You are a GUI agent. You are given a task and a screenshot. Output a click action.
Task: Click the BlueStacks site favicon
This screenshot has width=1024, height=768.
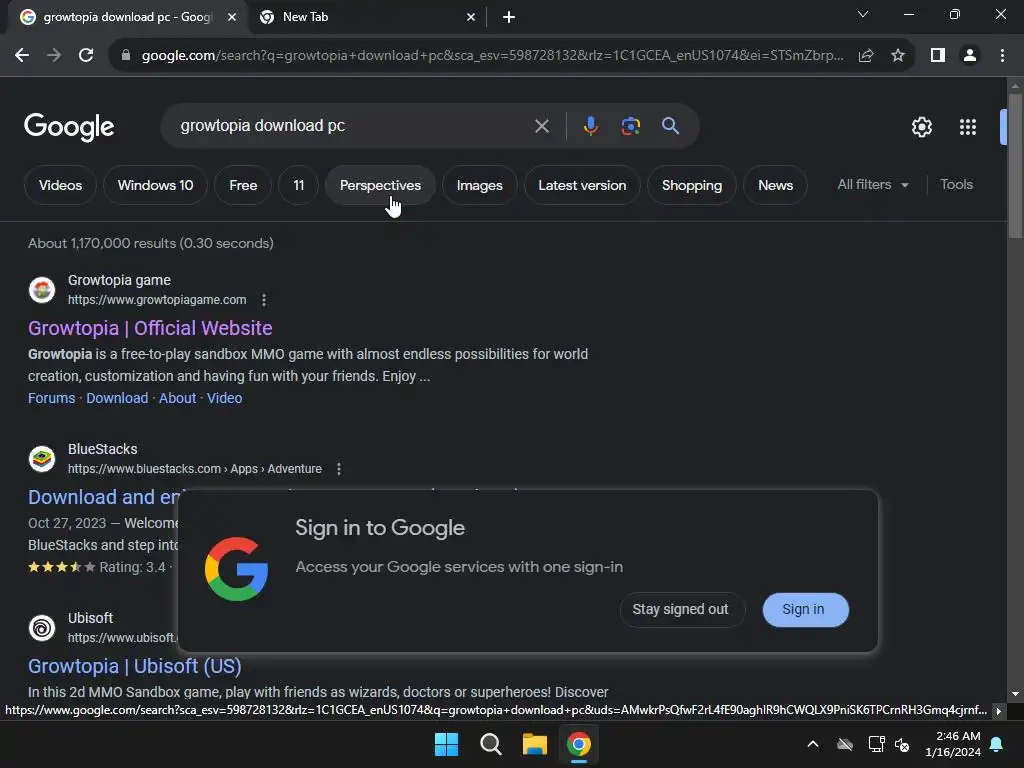point(42,458)
